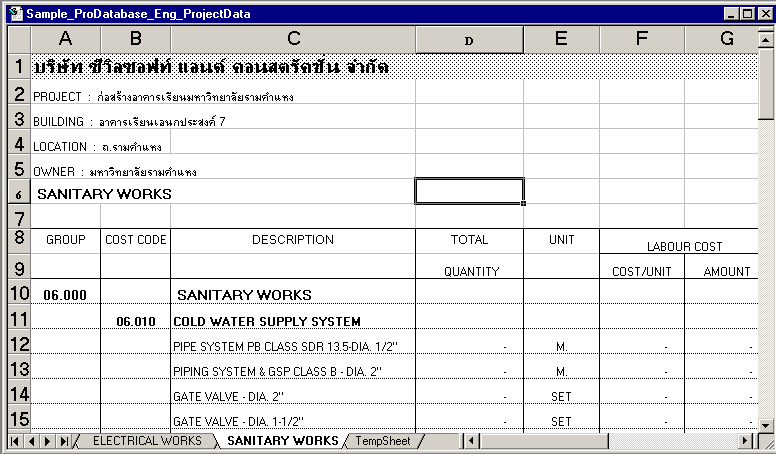Select row 6 header

pyautogui.click(x=19, y=192)
